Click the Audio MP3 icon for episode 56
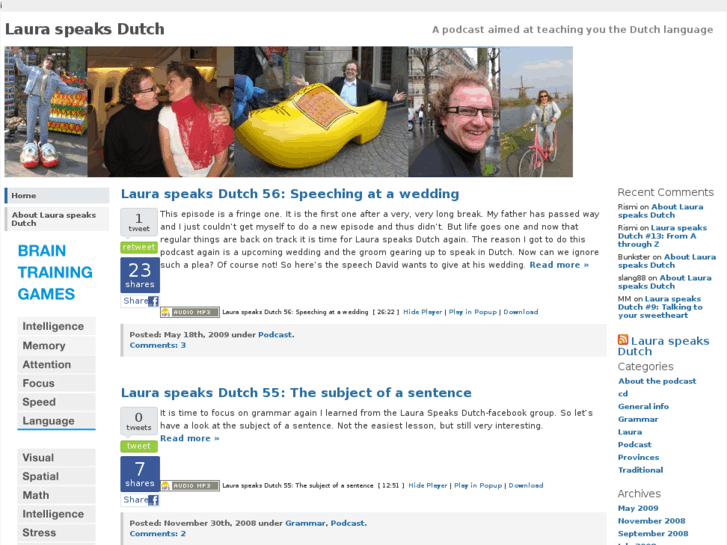This screenshot has width=727, height=545. pyautogui.click(x=190, y=312)
